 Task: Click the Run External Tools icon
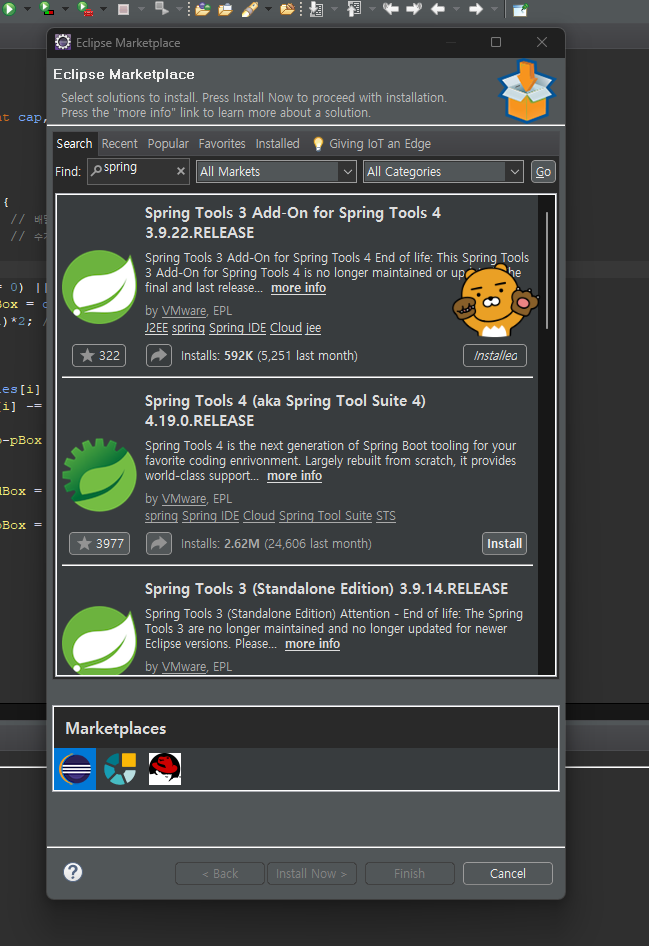click(x=85, y=9)
